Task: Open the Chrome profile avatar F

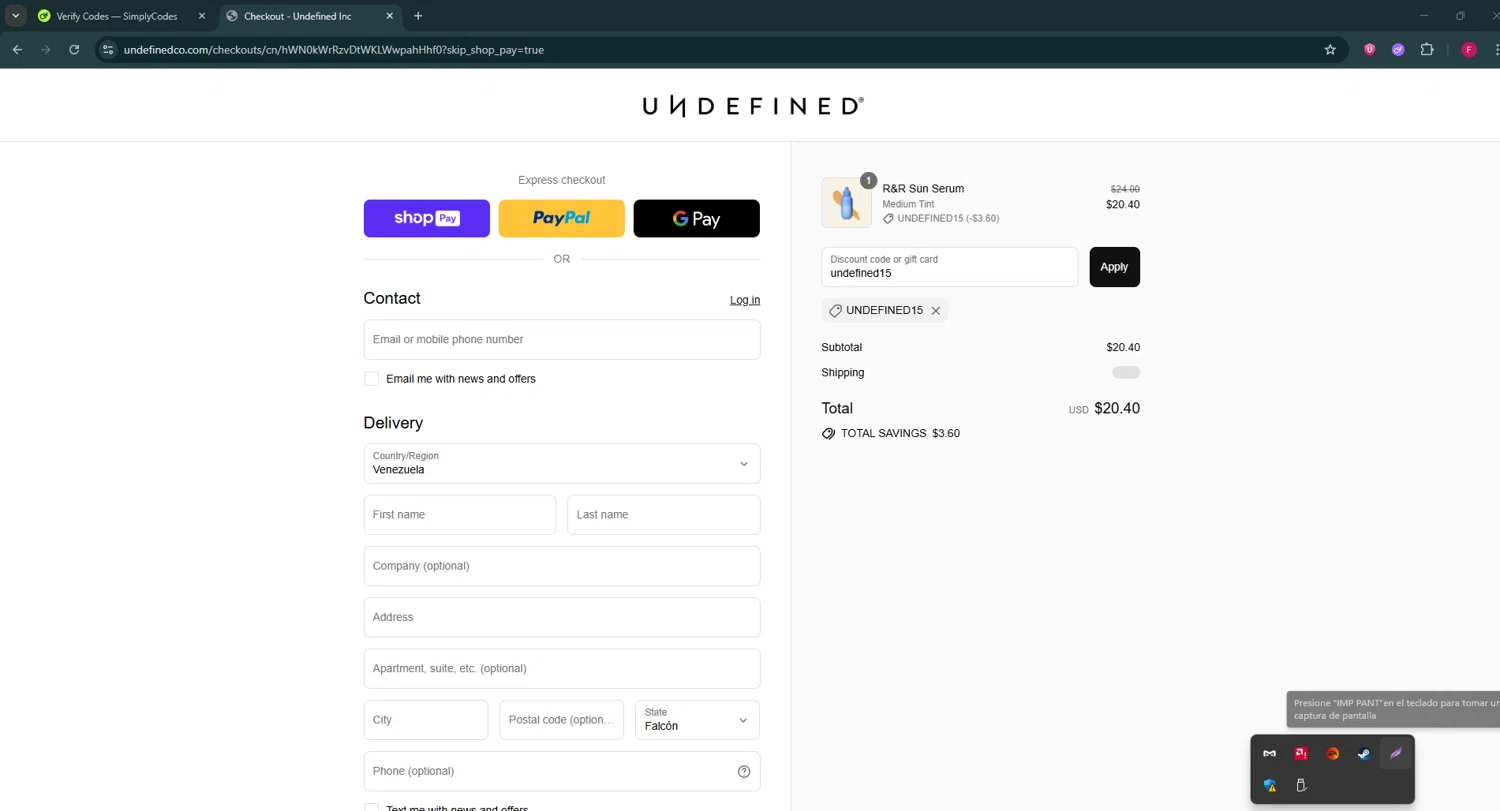Action: click(x=1468, y=49)
